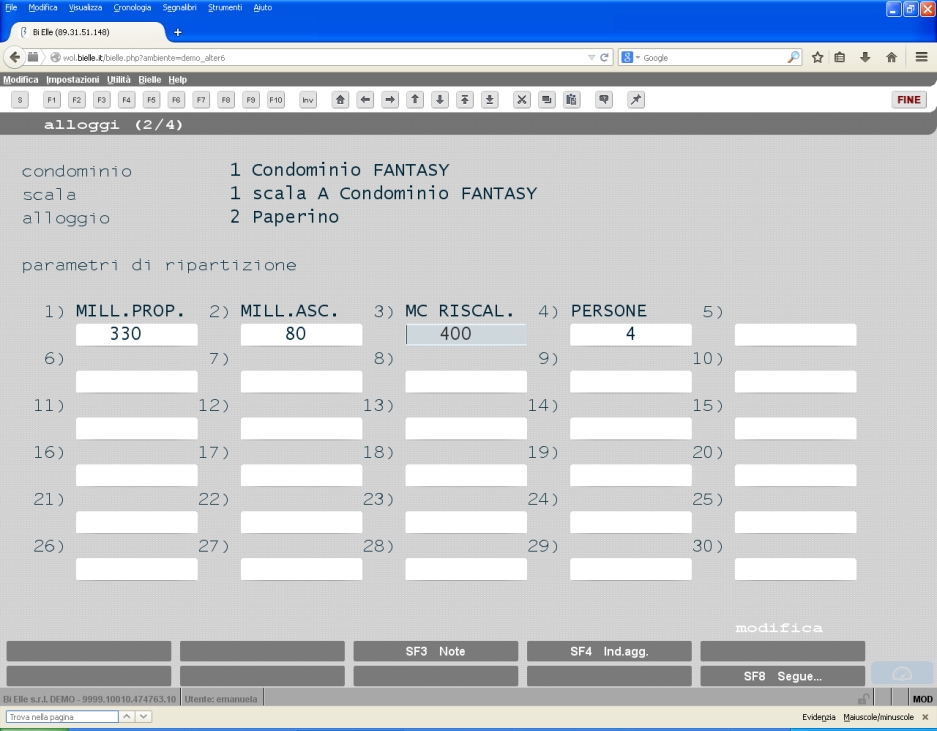Click the MC RISCAL. field containing 400
937x731 pixels.
tap(466, 334)
